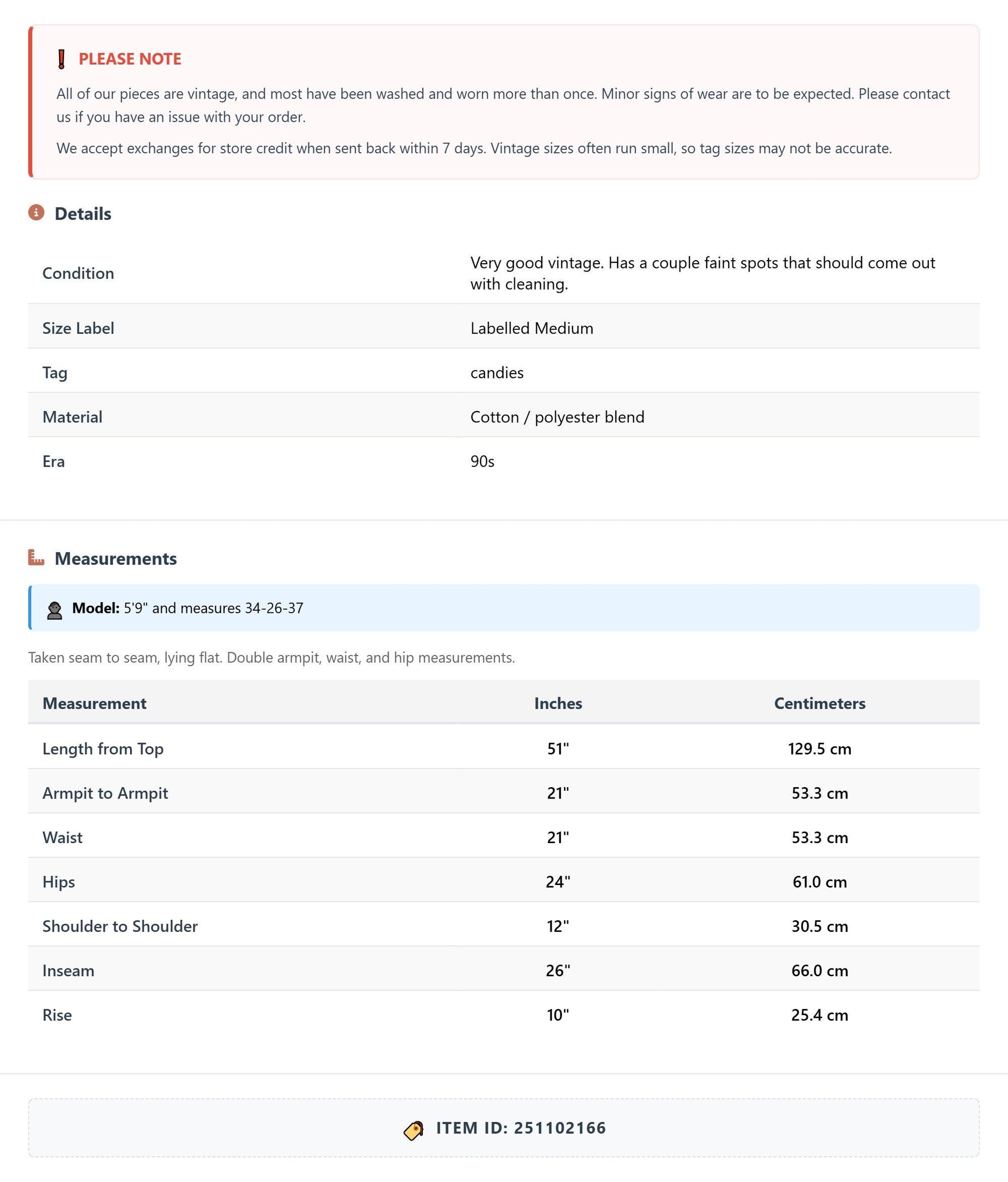
Task: Click the Details section heading
Action: 83,214
